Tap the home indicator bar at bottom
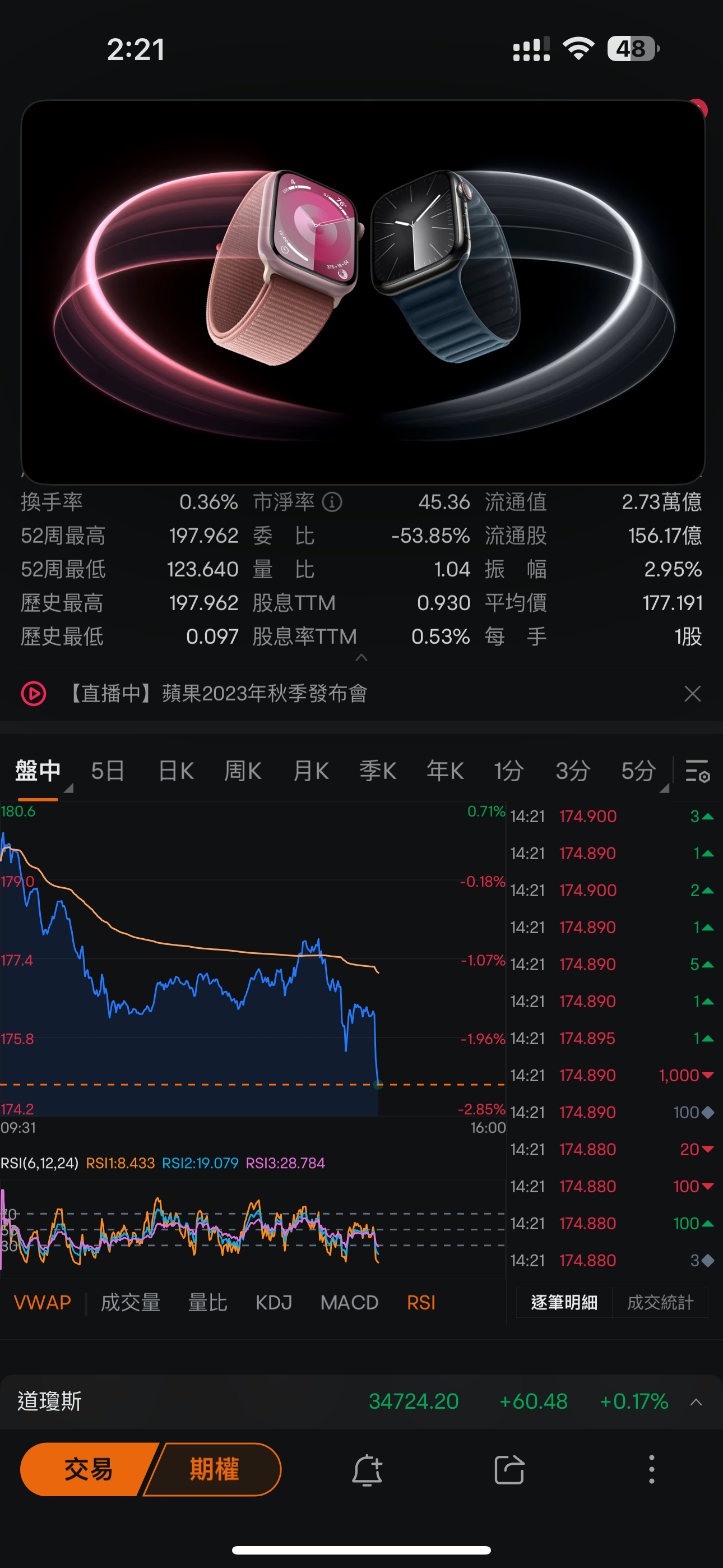Viewport: 723px width, 1568px height. pos(361,1549)
